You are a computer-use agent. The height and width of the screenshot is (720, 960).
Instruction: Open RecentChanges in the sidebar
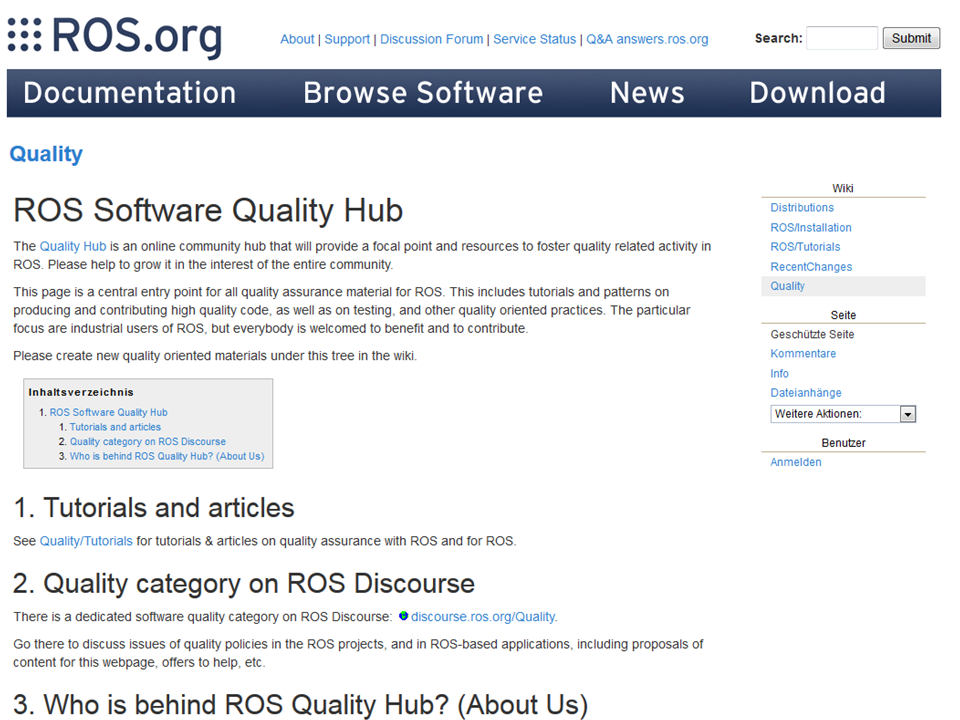(811, 267)
